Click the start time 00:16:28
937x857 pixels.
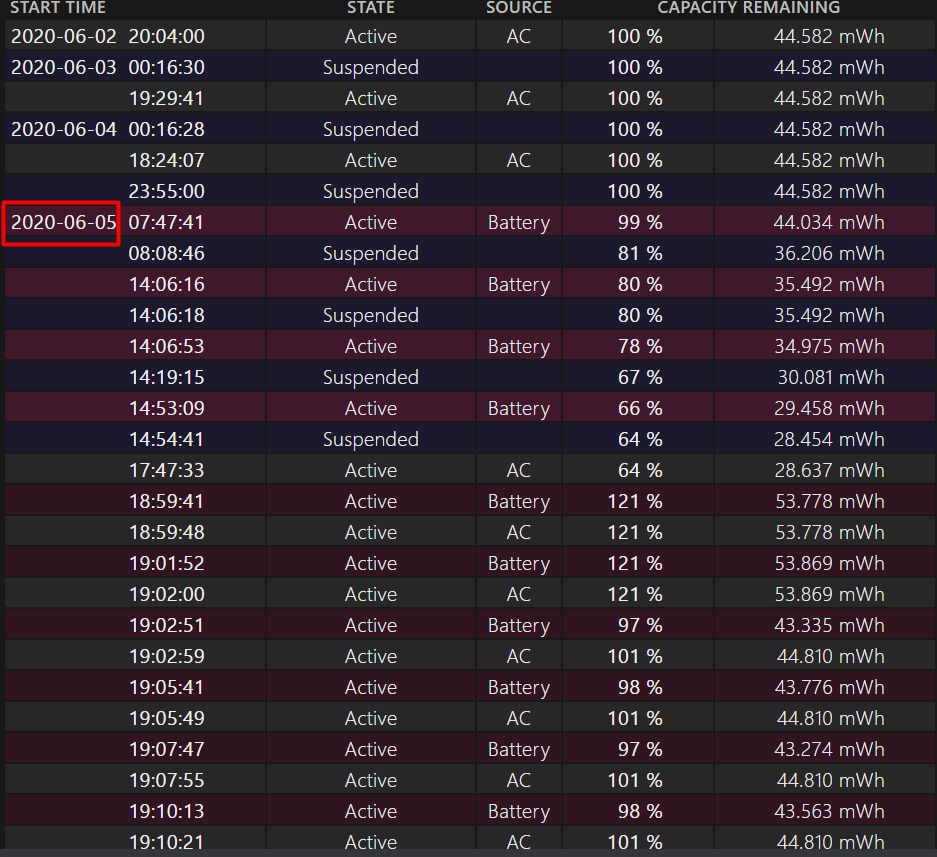click(167, 130)
